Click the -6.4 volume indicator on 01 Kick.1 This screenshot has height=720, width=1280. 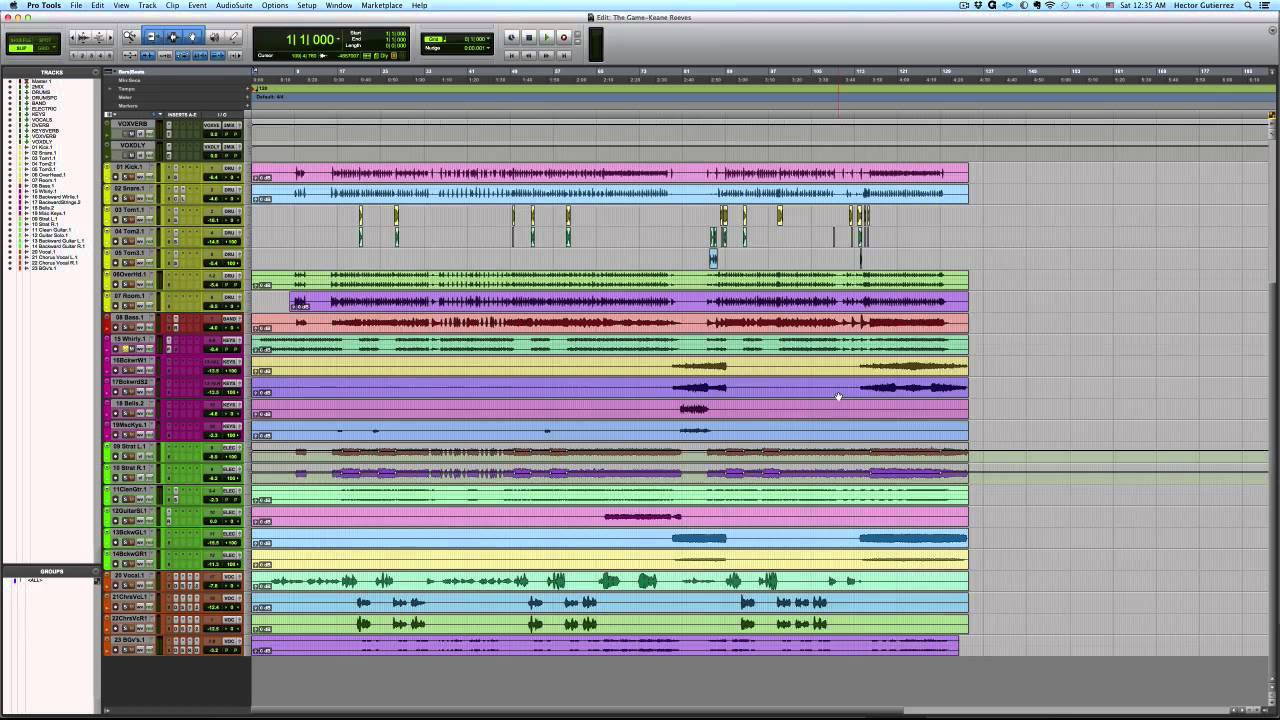point(213,177)
